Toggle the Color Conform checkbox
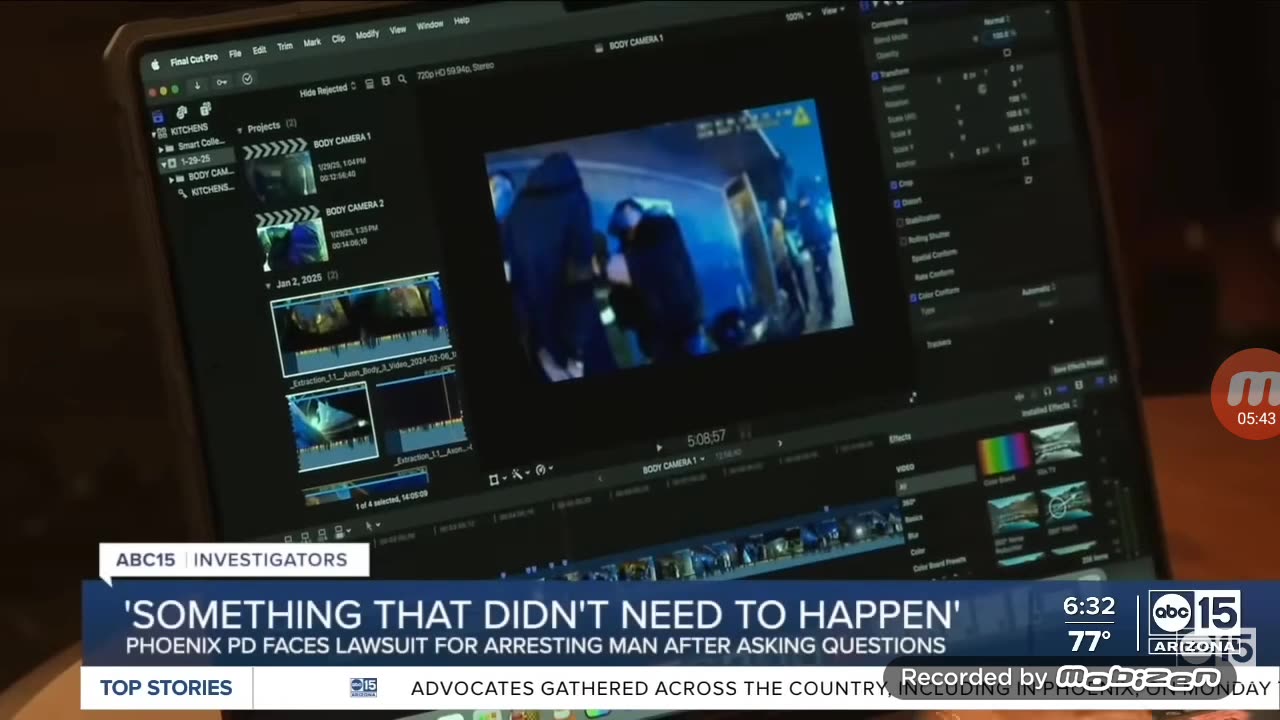Viewport: 1280px width, 720px height. pyautogui.click(x=911, y=298)
